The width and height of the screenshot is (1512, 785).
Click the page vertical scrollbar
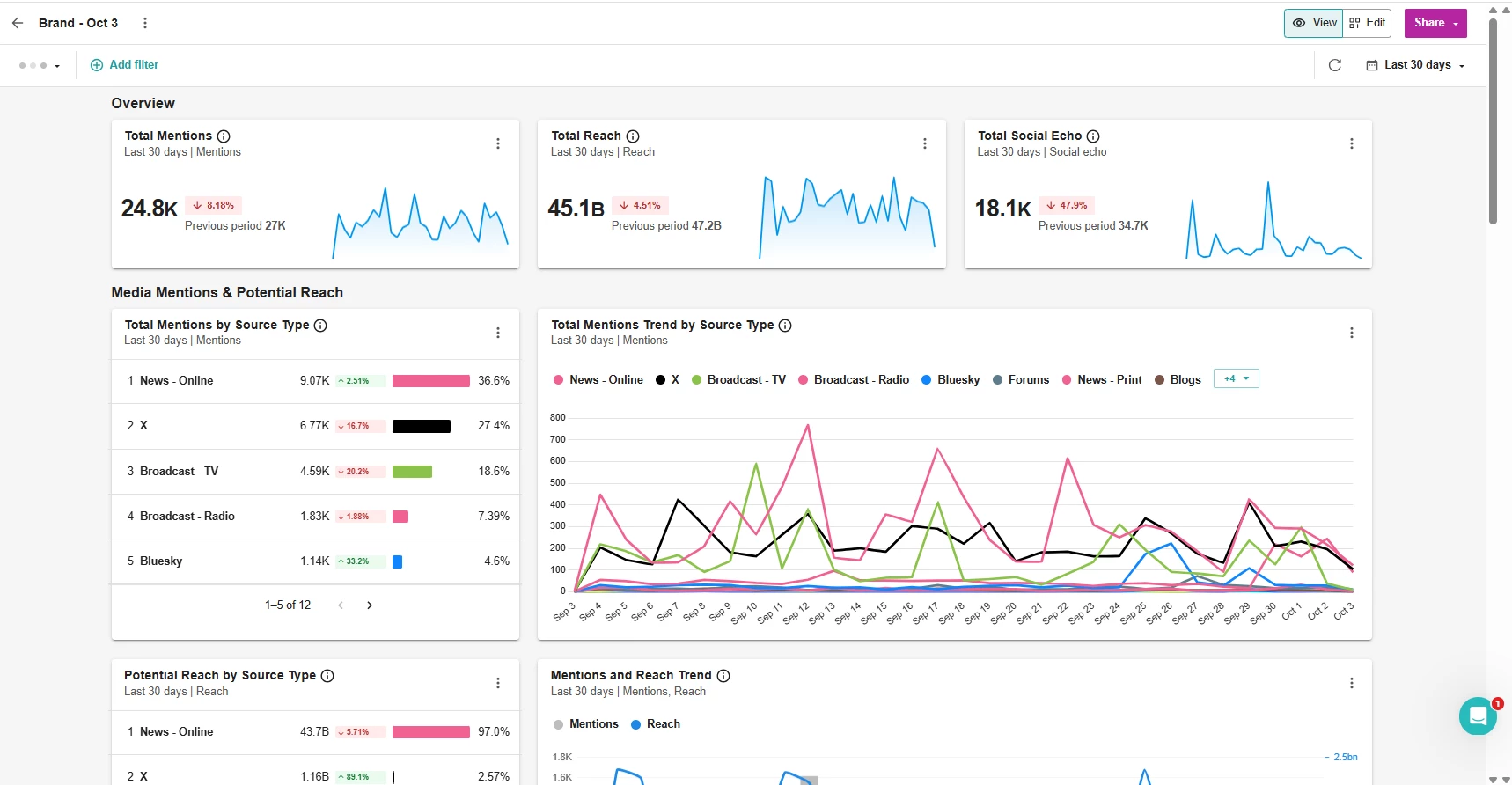(1493, 121)
